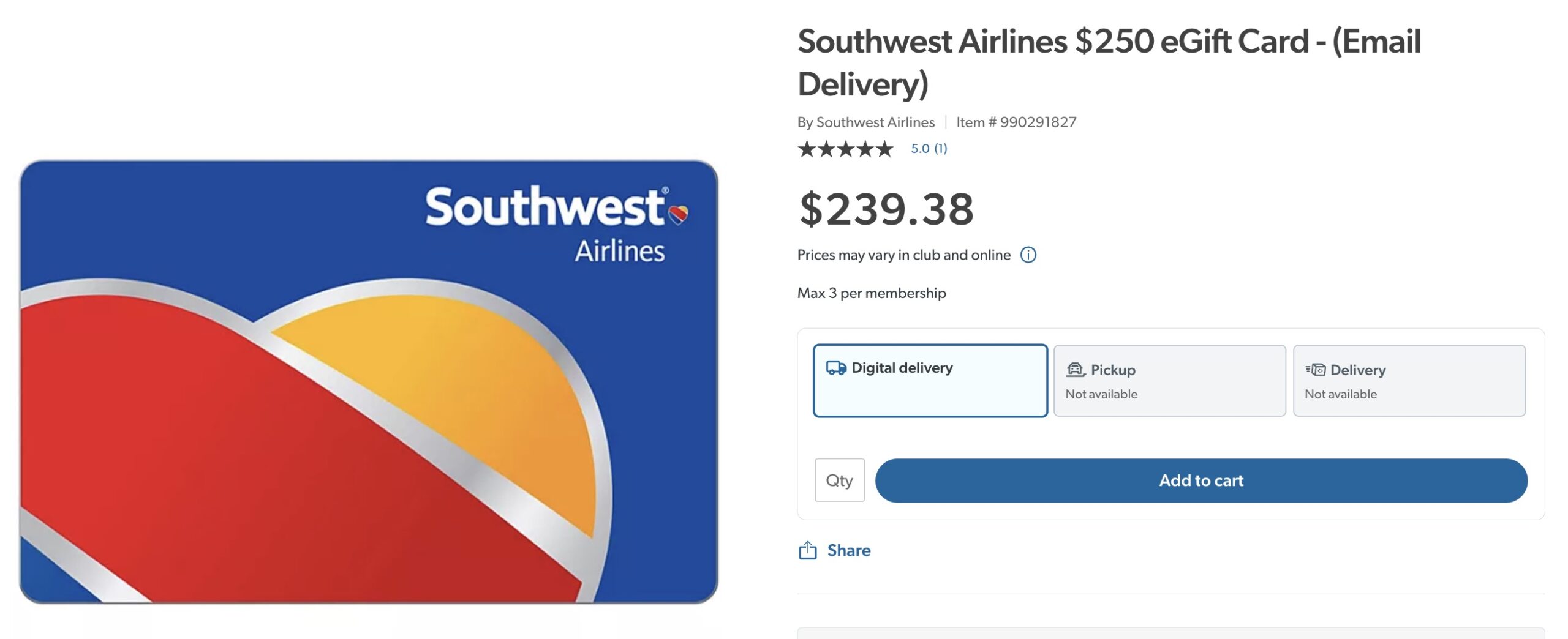The image size is (1568, 639).
Task: Click the Add to cart button
Action: pos(1201,480)
